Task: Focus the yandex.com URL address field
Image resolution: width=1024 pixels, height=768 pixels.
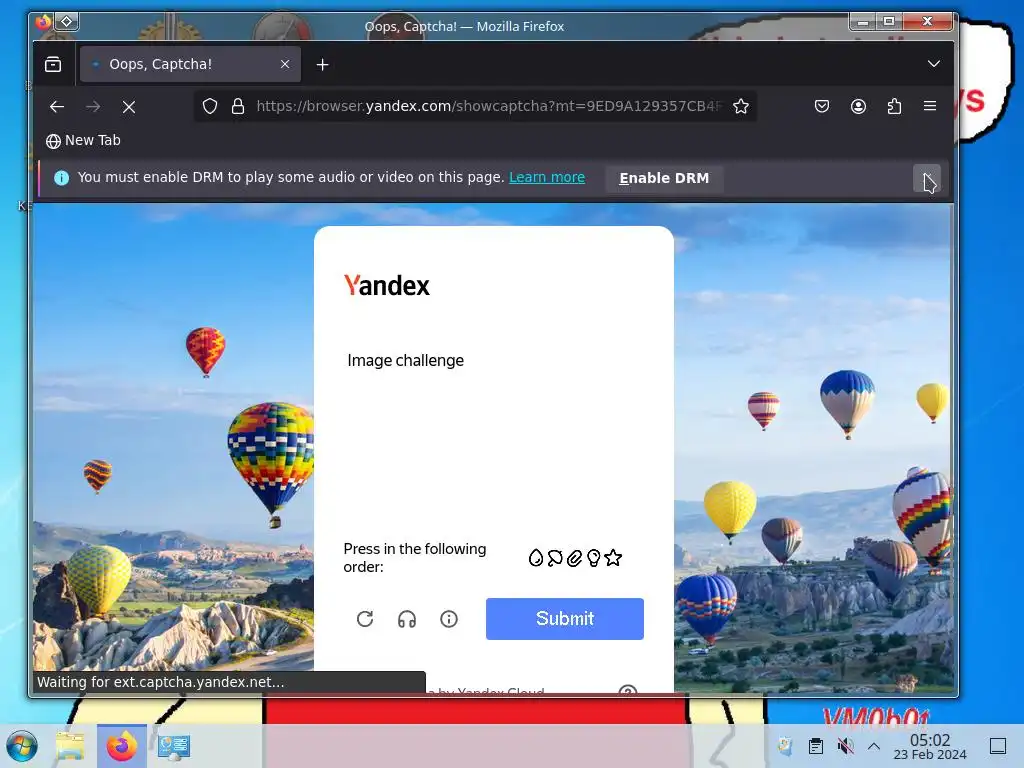Action: pyautogui.click(x=488, y=106)
